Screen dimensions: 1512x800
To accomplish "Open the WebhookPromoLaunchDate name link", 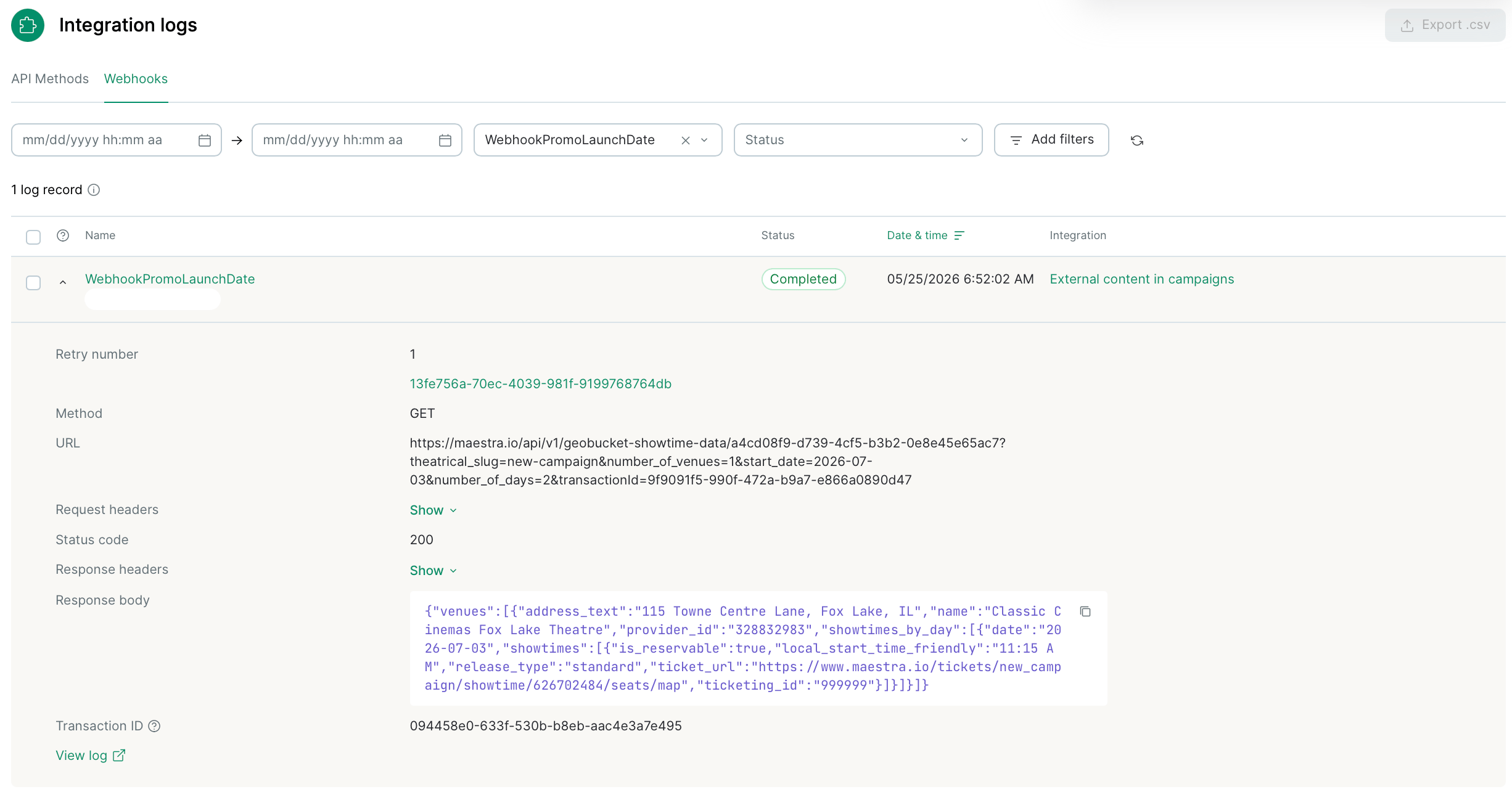I will pos(170,279).
